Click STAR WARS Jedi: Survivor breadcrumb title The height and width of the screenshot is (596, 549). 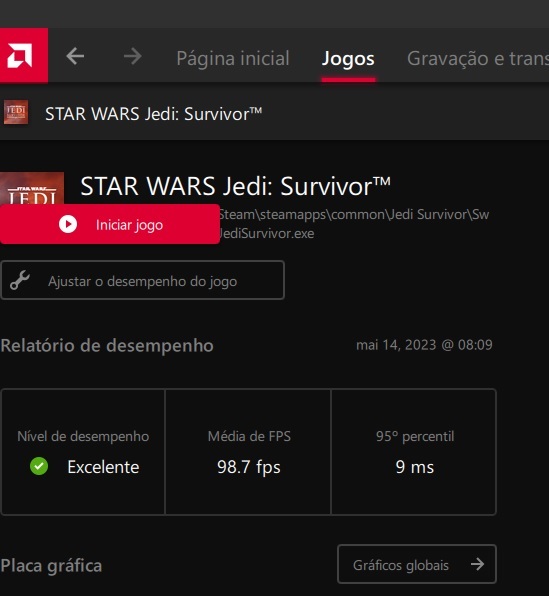[154, 114]
